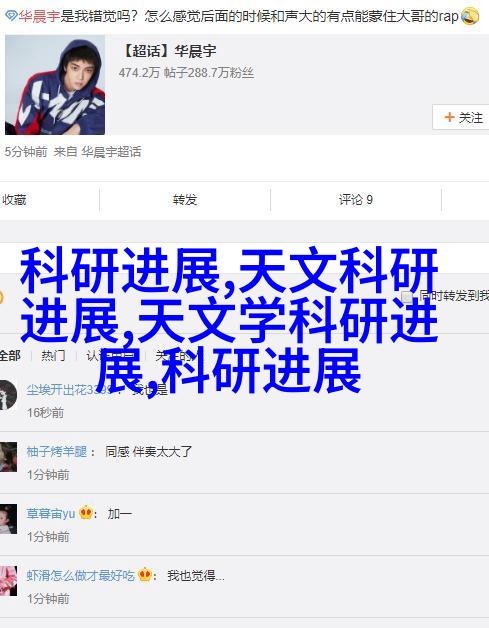Filter comments by 全部
Viewport: 489px width, 628px height.
(10, 355)
